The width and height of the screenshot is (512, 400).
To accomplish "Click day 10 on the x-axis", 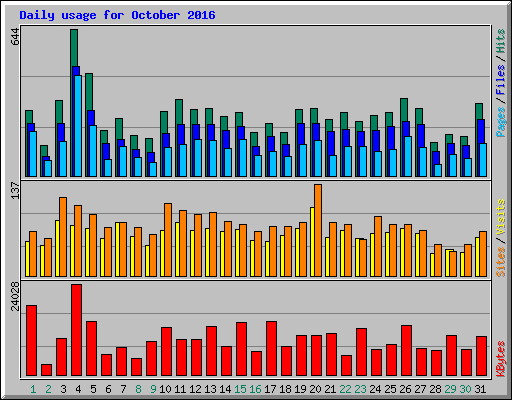I will pos(165,389).
